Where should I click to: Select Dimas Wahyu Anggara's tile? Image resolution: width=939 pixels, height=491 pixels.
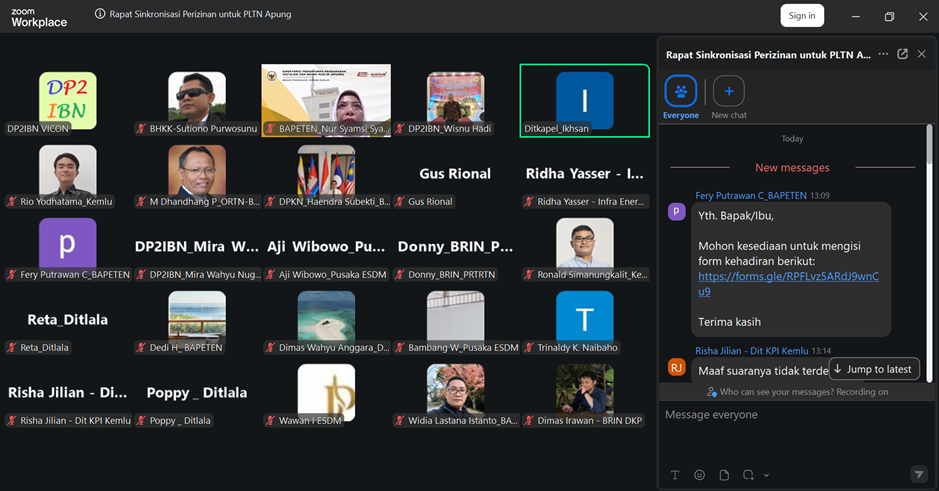click(x=326, y=320)
